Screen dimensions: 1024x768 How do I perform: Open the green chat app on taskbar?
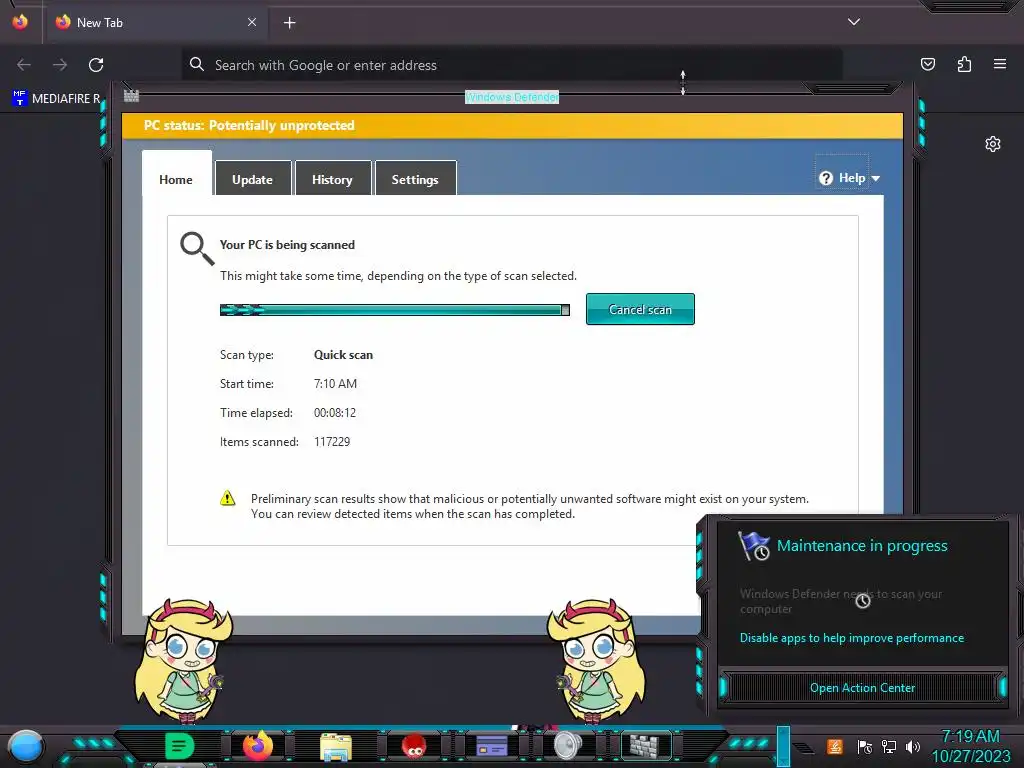coord(180,746)
